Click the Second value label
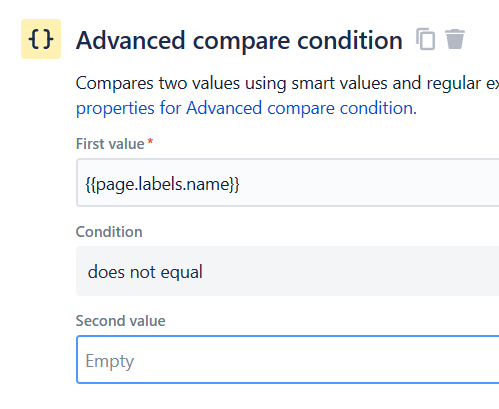 (x=121, y=321)
